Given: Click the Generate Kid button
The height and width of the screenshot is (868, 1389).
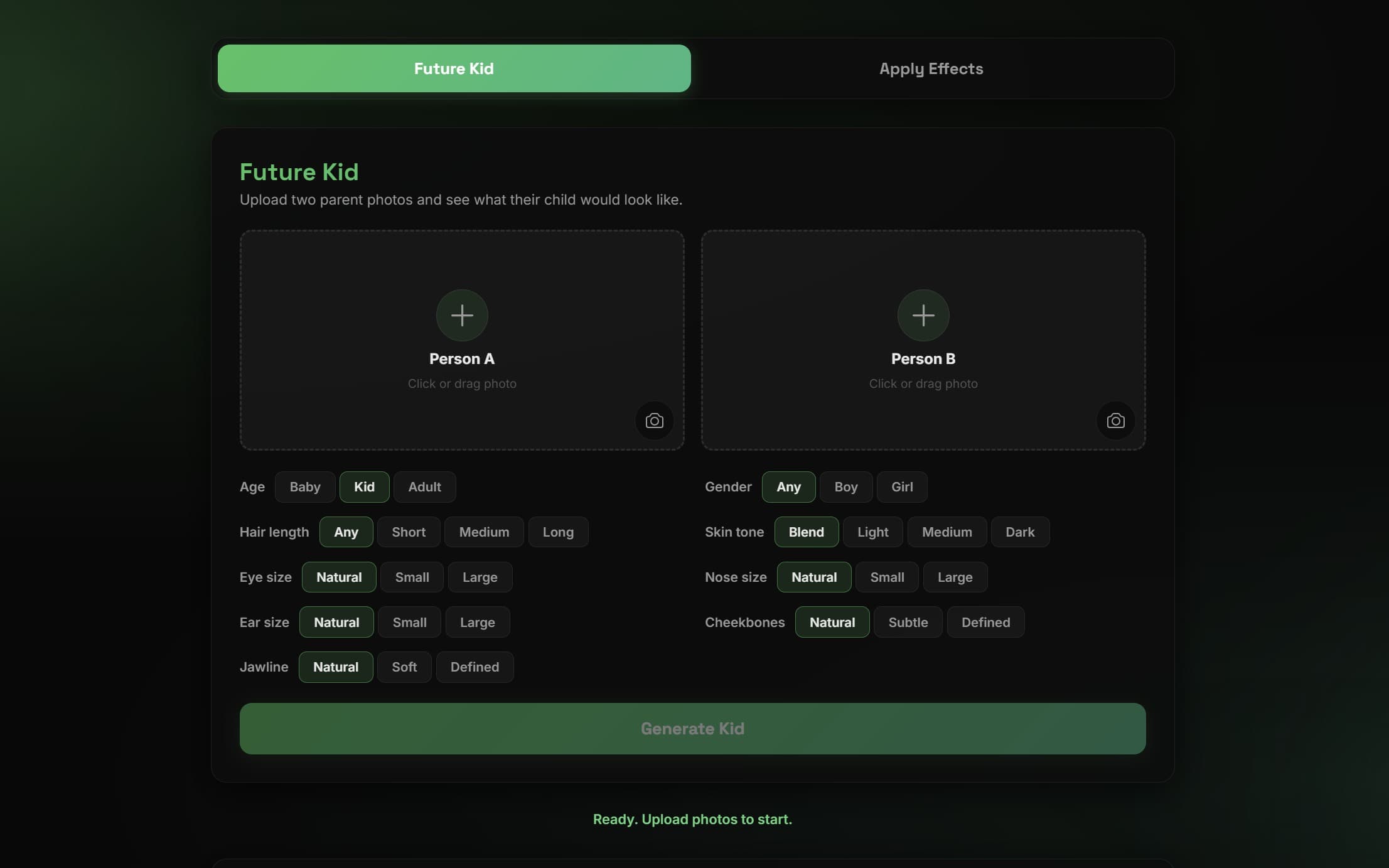Looking at the screenshot, I should pos(692,729).
